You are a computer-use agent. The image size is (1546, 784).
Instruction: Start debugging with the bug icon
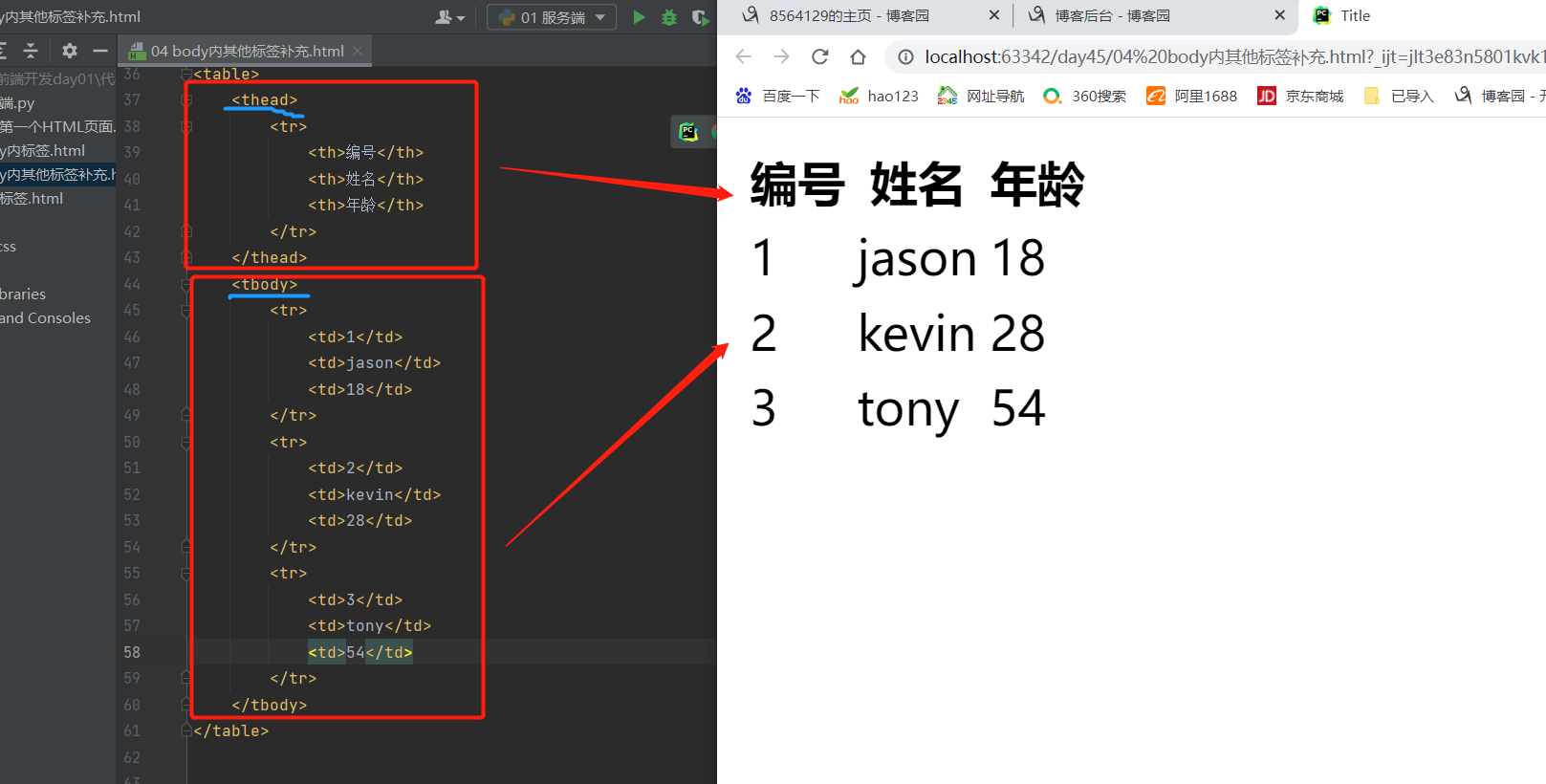click(669, 17)
